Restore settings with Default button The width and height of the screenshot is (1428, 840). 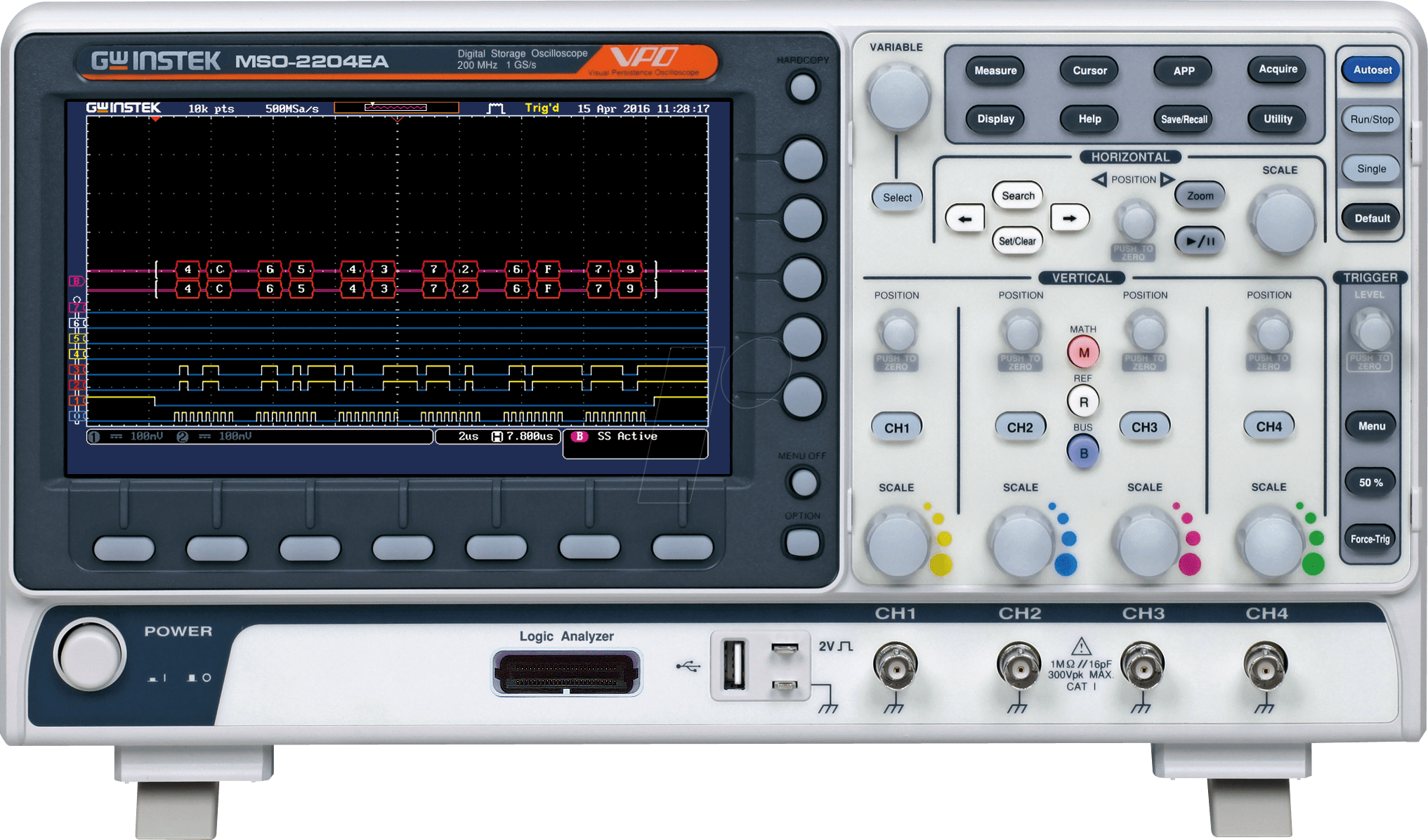(x=1371, y=218)
